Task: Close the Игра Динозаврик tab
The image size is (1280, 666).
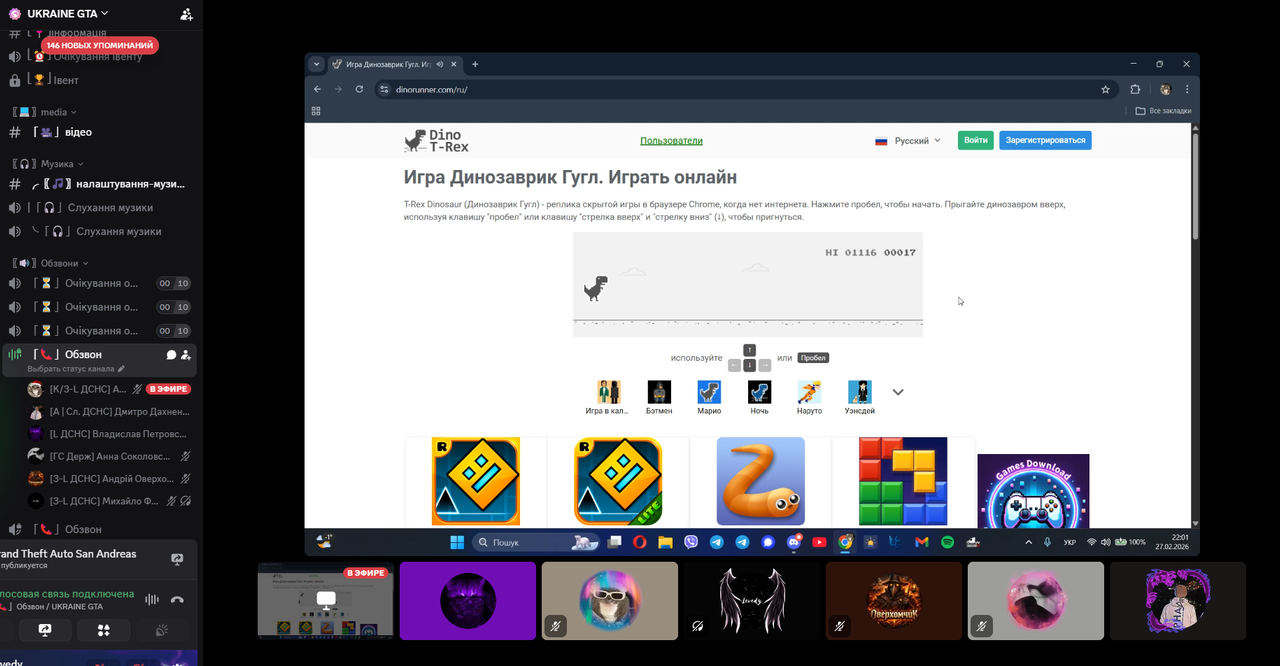Action: [x=453, y=64]
